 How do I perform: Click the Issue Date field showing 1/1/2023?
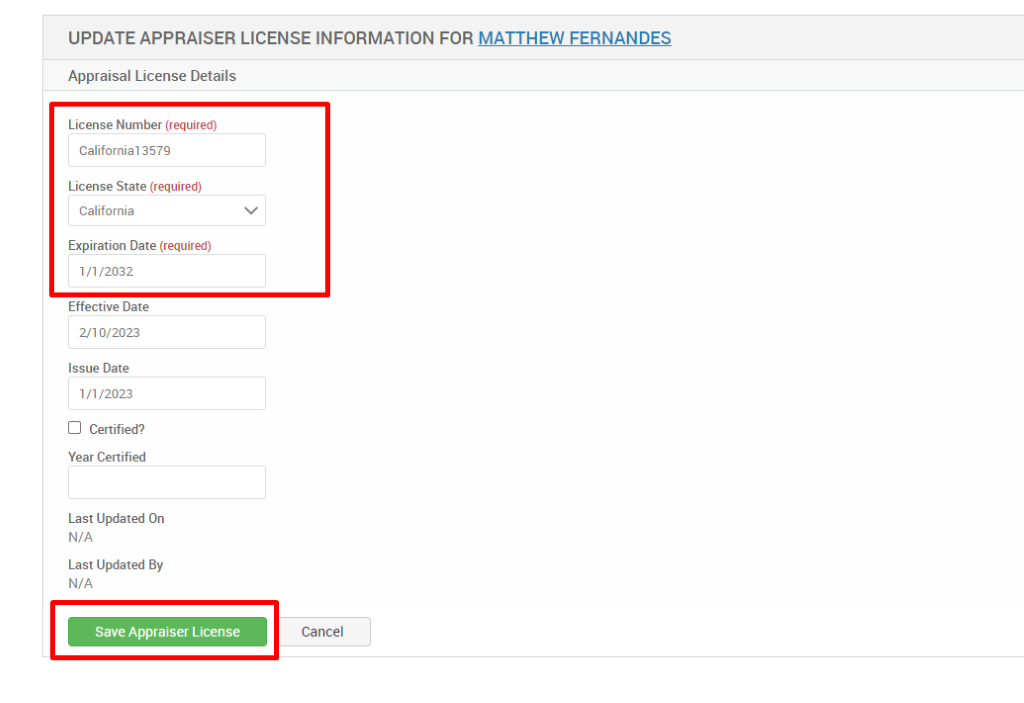pos(166,393)
